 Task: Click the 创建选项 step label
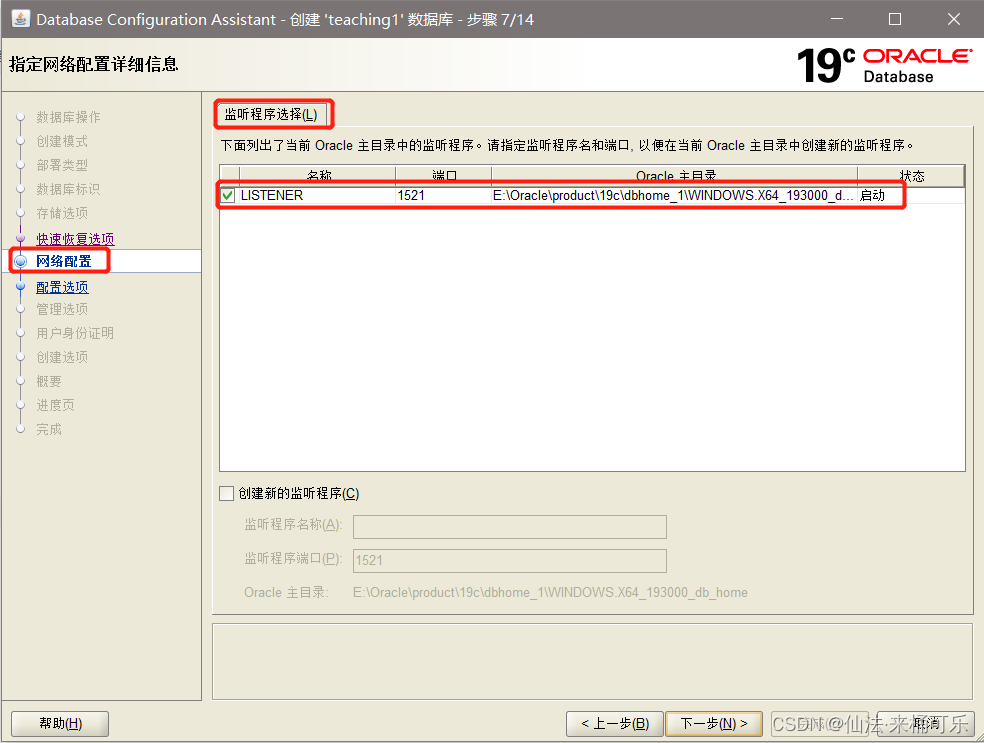[62, 357]
